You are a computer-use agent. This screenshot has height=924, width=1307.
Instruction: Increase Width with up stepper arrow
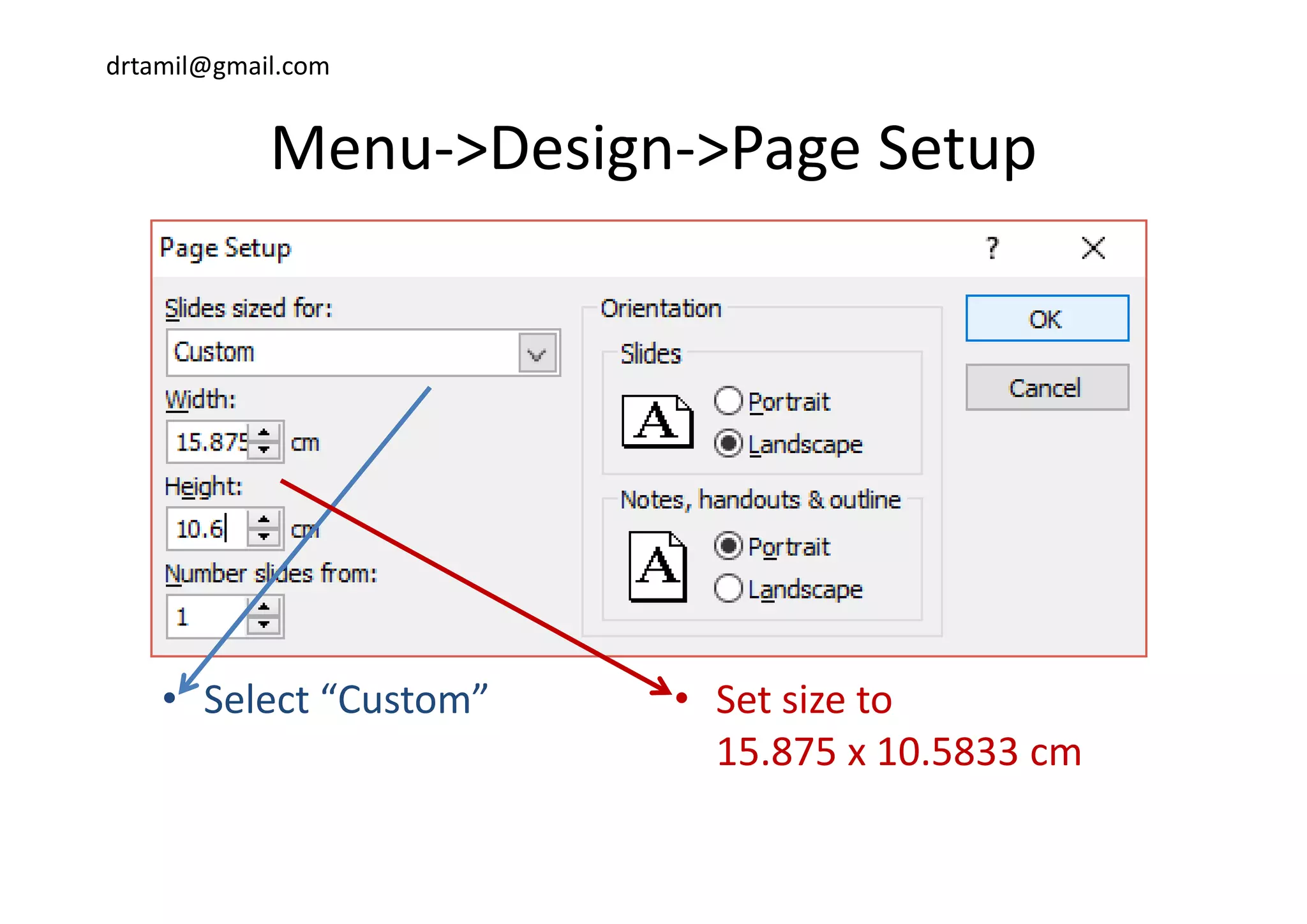pos(264,432)
